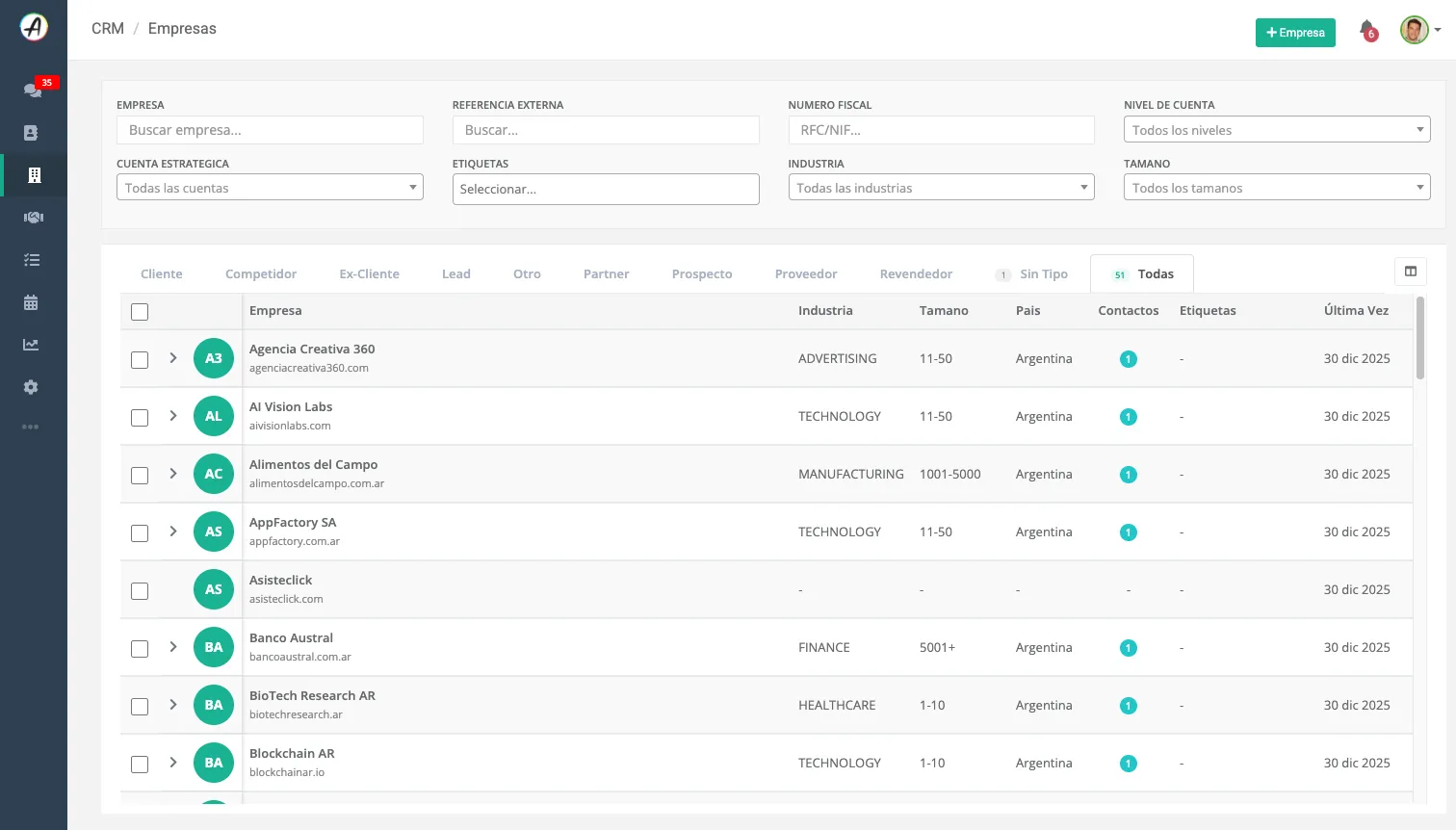Open the notifications bell
Image resolution: width=1456 pixels, height=830 pixels.
pos(1367,31)
